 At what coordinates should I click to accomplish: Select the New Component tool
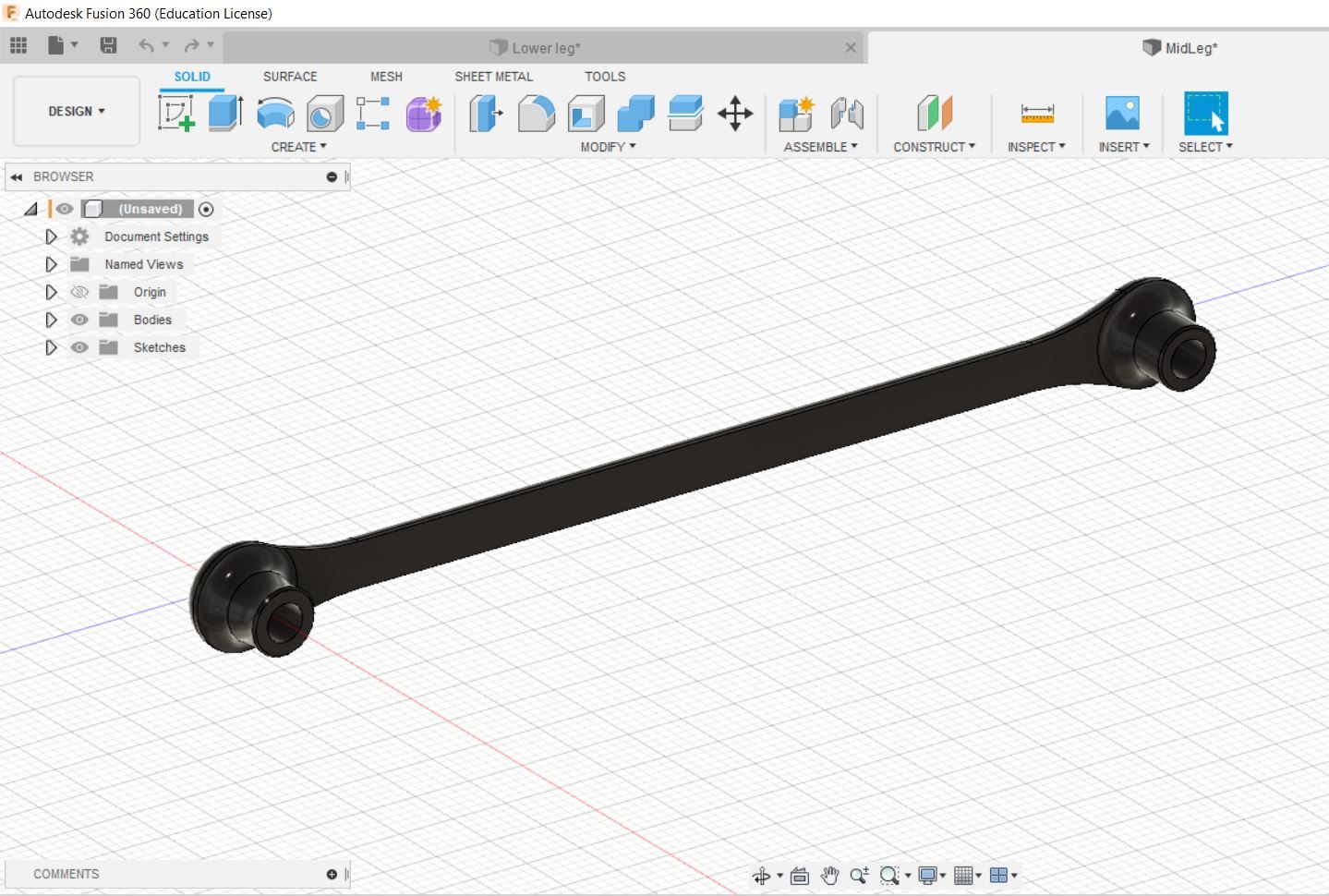pos(796,114)
